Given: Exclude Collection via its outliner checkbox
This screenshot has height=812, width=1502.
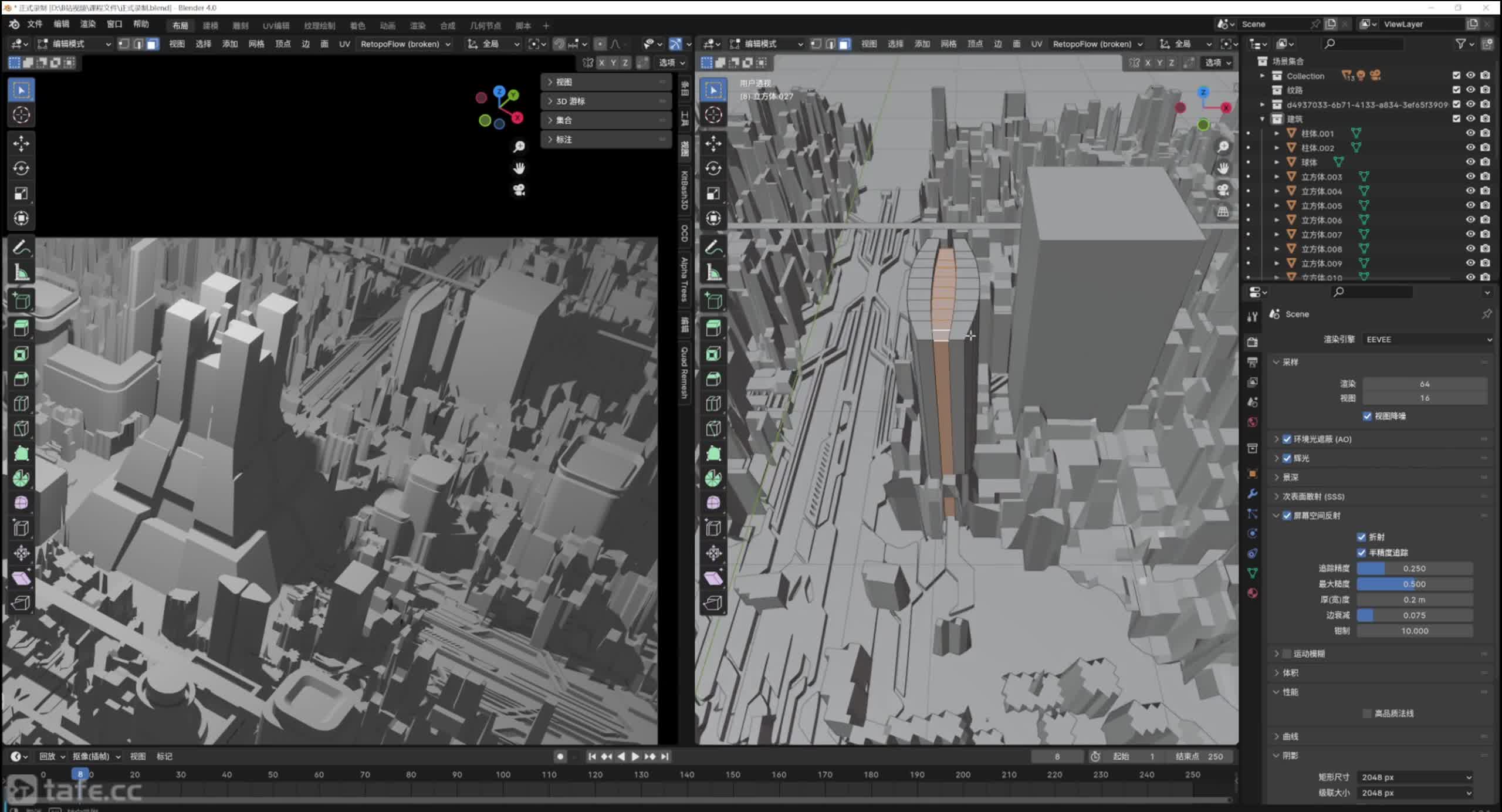Looking at the screenshot, I should (1456, 75).
